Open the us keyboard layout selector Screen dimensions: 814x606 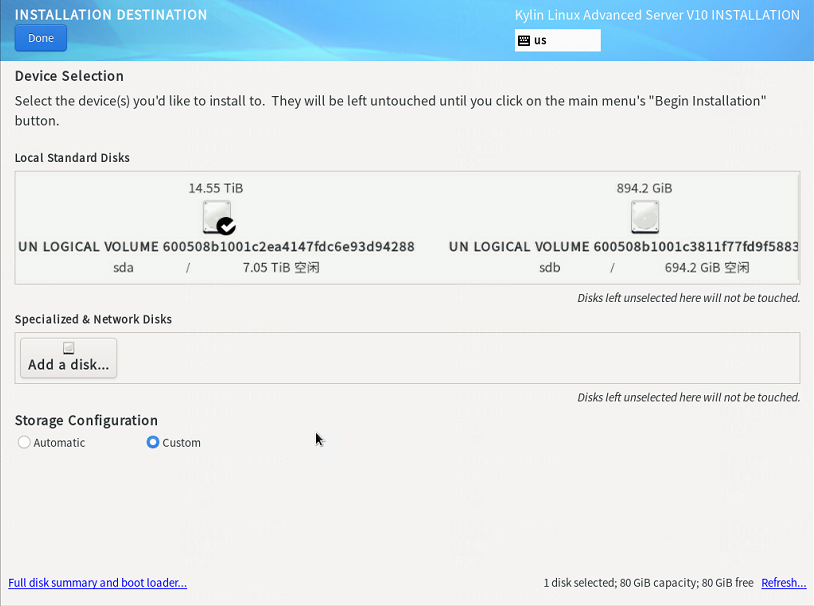[x=558, y=41]
